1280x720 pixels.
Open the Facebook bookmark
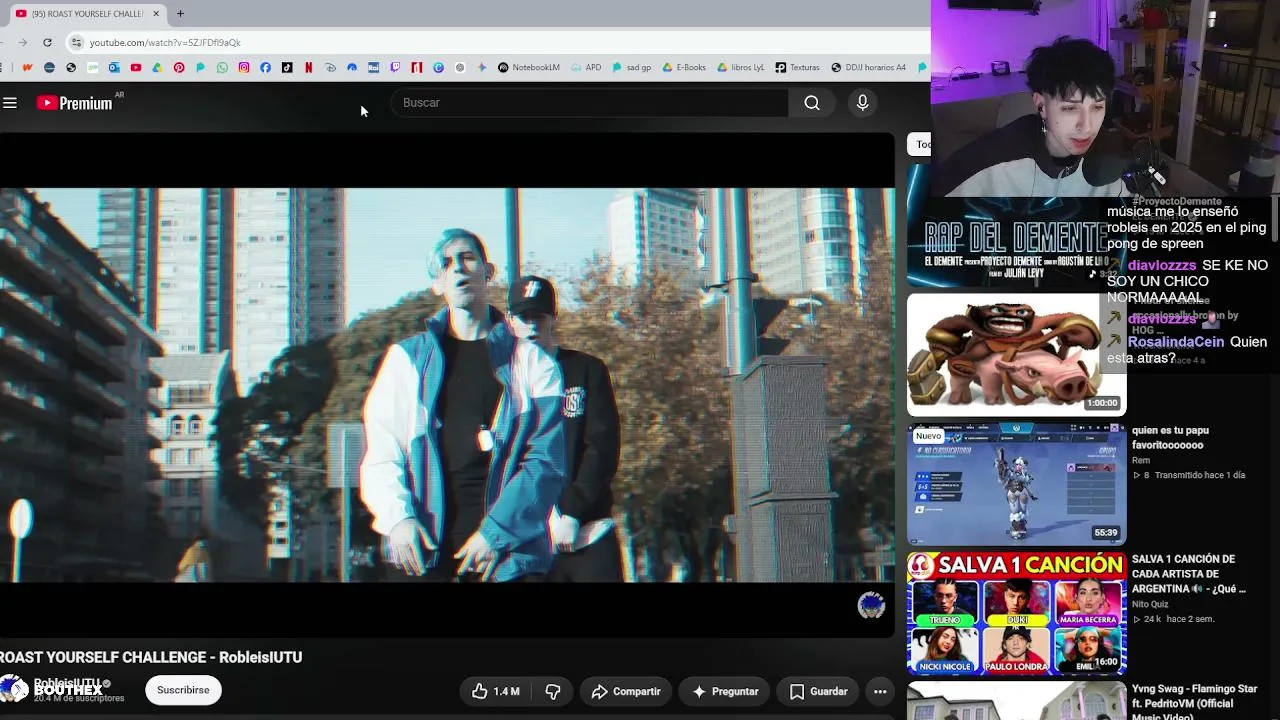[x=265, y=68]
